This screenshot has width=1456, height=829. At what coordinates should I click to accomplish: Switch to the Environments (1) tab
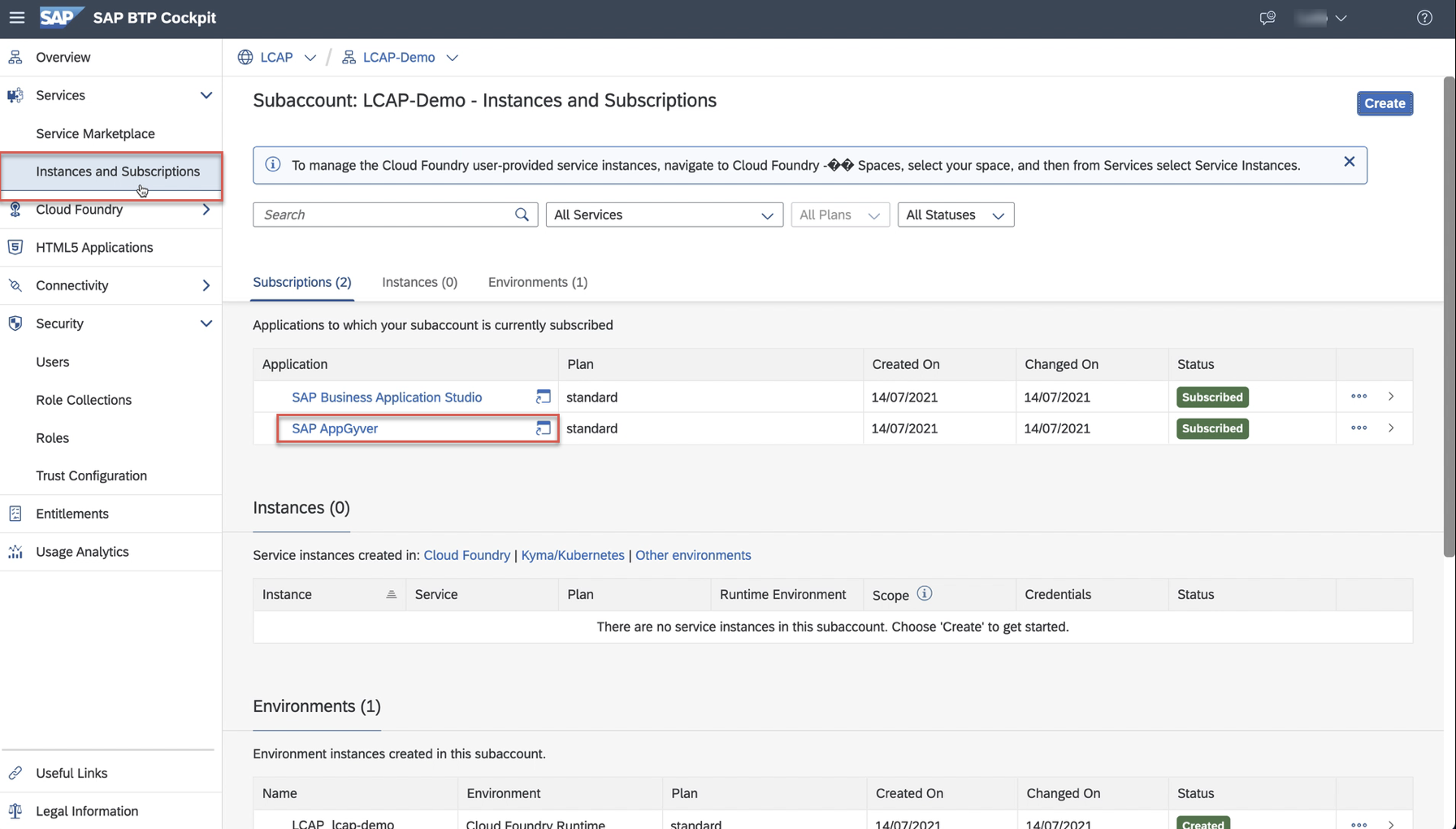[x=538, y=282]
